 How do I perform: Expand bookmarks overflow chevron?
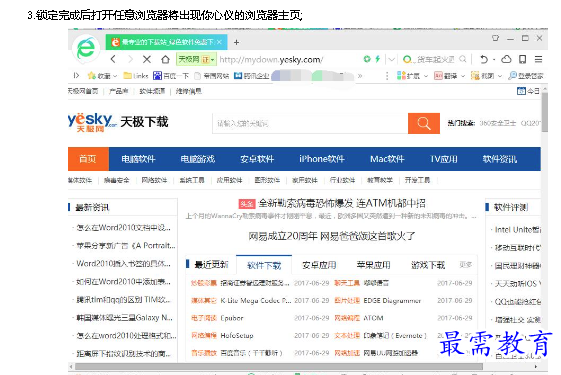pos(360,76)
